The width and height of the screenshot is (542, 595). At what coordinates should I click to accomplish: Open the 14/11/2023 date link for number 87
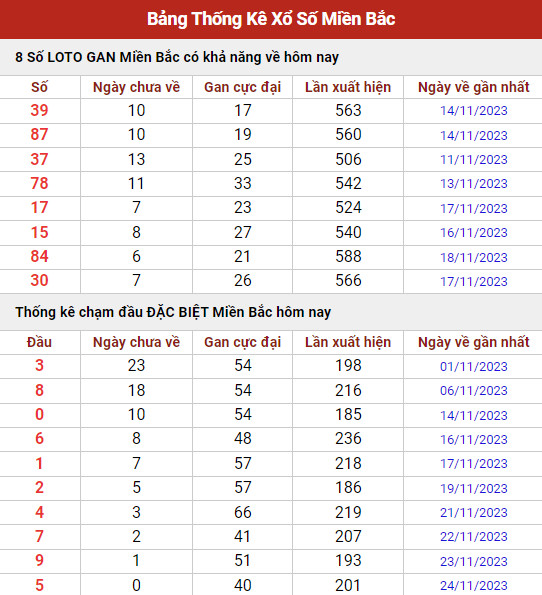473,135
